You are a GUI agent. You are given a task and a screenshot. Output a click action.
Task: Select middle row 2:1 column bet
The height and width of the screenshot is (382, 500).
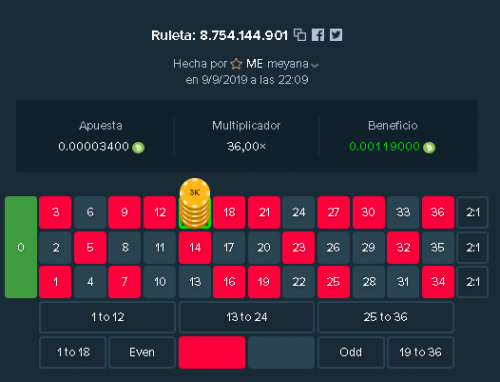473,248
